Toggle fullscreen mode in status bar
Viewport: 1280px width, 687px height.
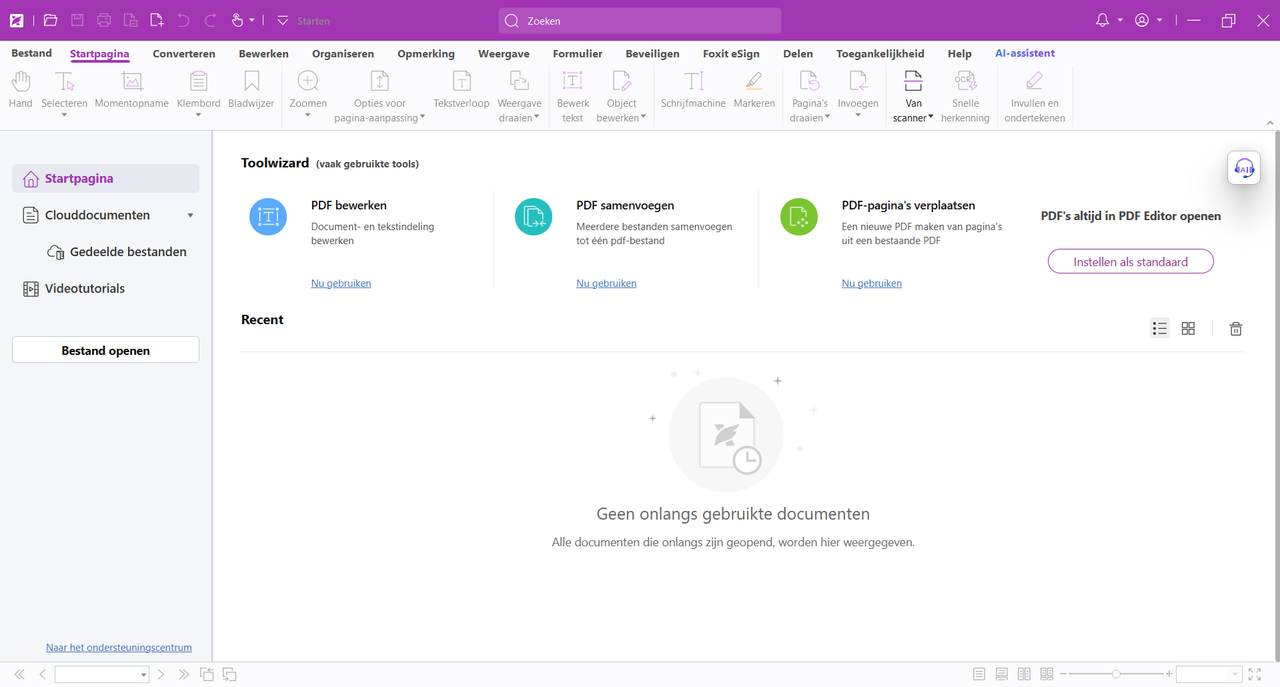tap(1255, 675)
